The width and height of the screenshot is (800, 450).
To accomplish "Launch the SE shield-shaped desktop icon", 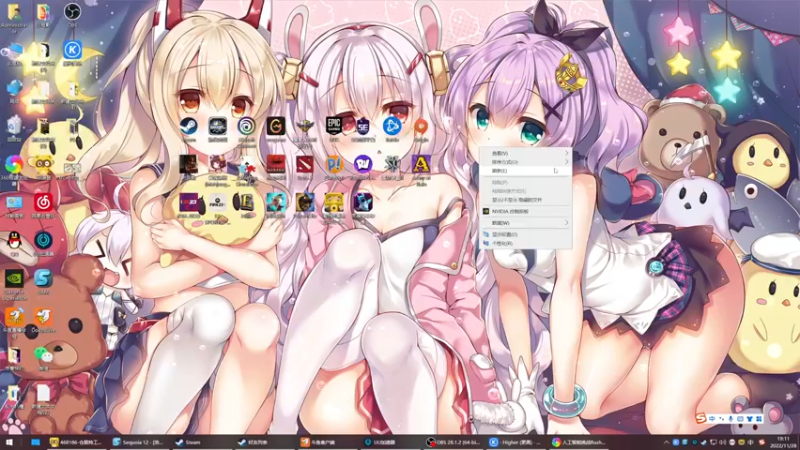I will (363, 128).
